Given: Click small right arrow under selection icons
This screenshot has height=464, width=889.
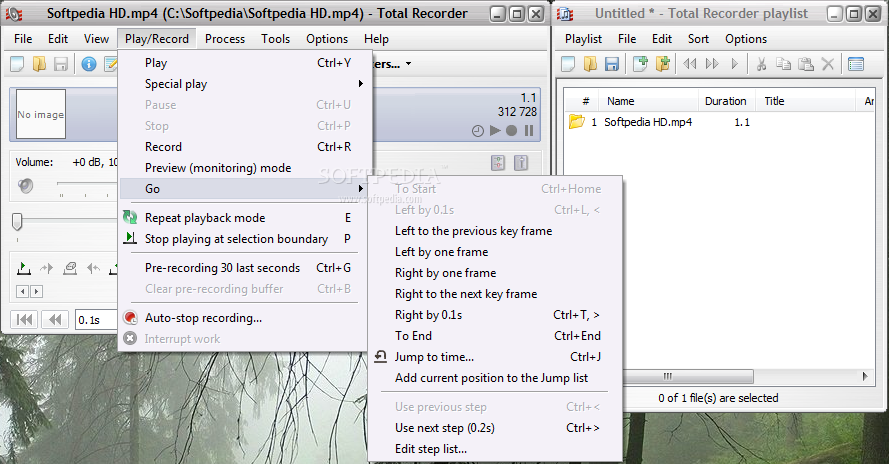Looking at the screenshot, I should 36,292.
